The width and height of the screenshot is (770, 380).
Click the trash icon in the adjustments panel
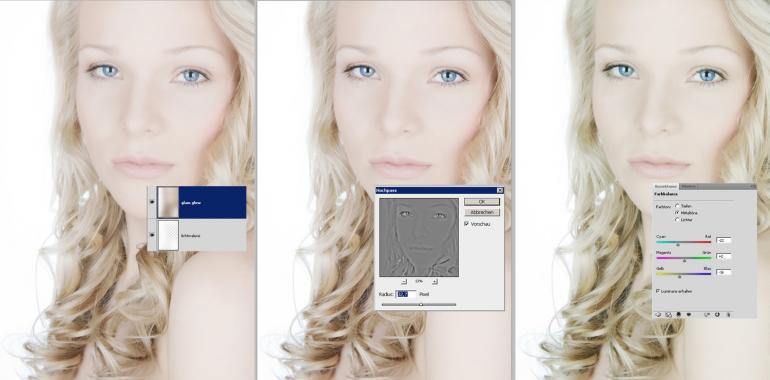pos(729,315)
